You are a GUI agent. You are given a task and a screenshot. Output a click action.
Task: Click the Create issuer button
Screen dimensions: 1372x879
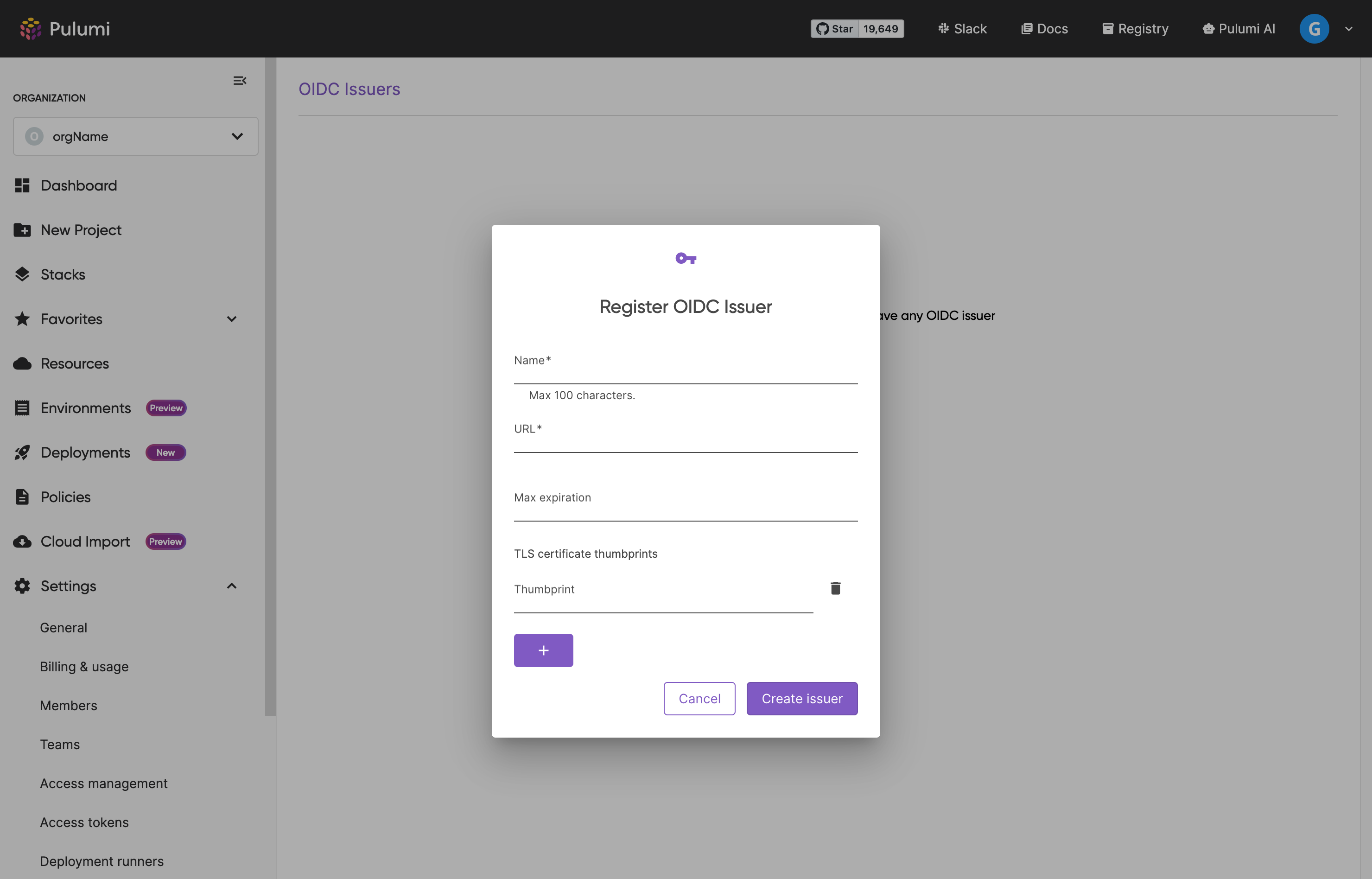click(x=801, y=699)
